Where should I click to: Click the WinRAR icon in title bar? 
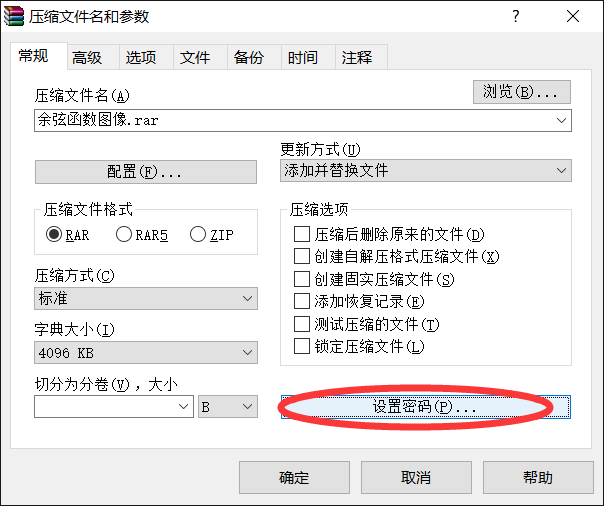click(14, 17)
